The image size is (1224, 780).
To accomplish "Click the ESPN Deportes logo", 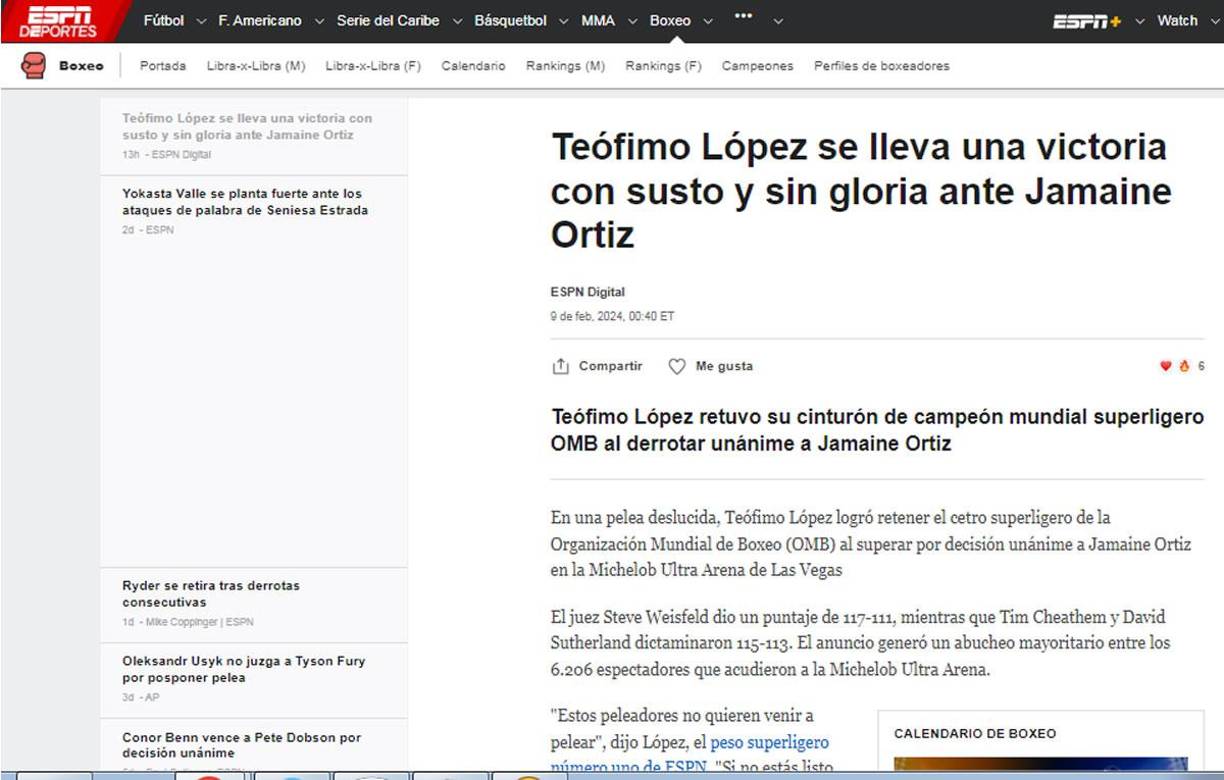I will click(x=60, y=20).
